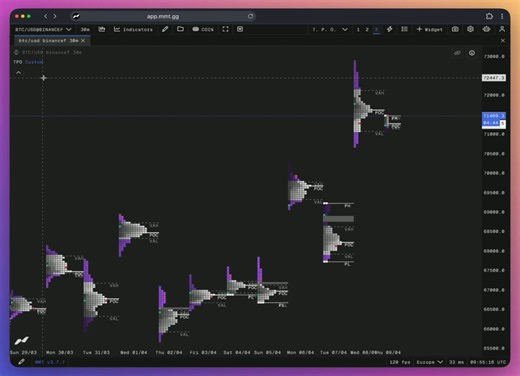Select the active layout tab 3
The width and height of the screenshot is (520, 376).
click(376, 29)
